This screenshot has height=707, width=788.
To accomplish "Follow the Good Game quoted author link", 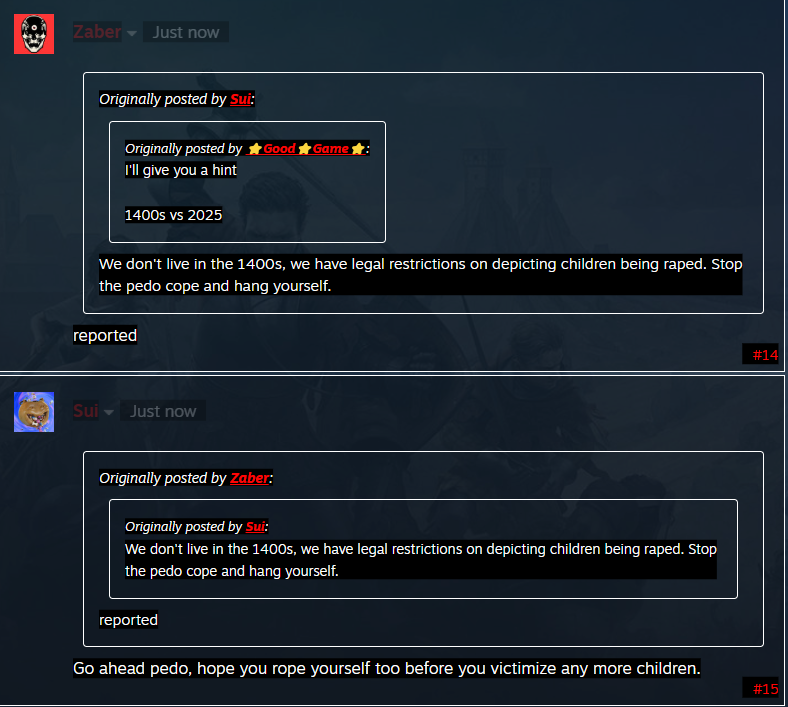I will click(x=306, y=149).
